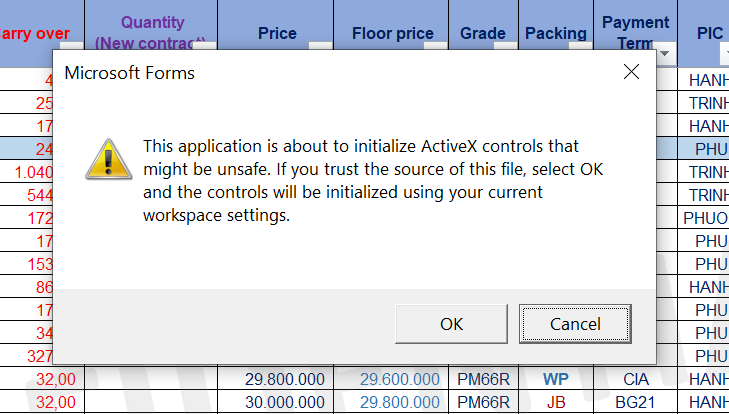Select the BG21 payment term cell
Screen dimensions: 729x414
(x=636, y=402)
